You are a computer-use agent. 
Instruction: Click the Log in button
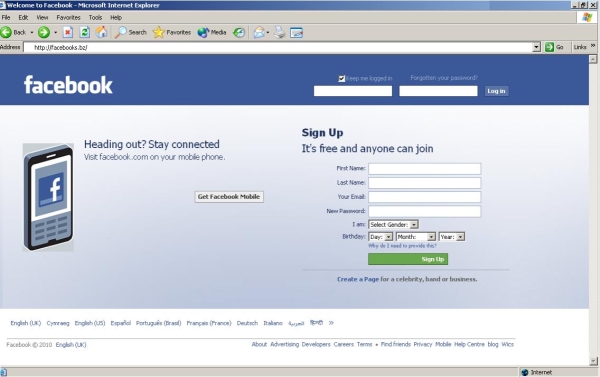[496, 91]
